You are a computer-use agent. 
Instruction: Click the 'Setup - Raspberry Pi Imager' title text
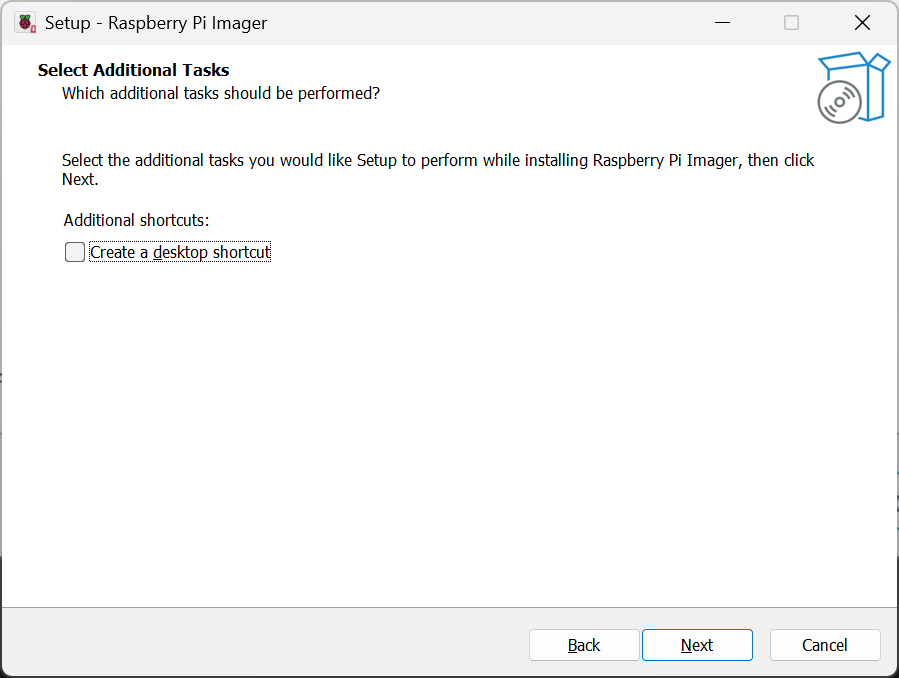156,22
